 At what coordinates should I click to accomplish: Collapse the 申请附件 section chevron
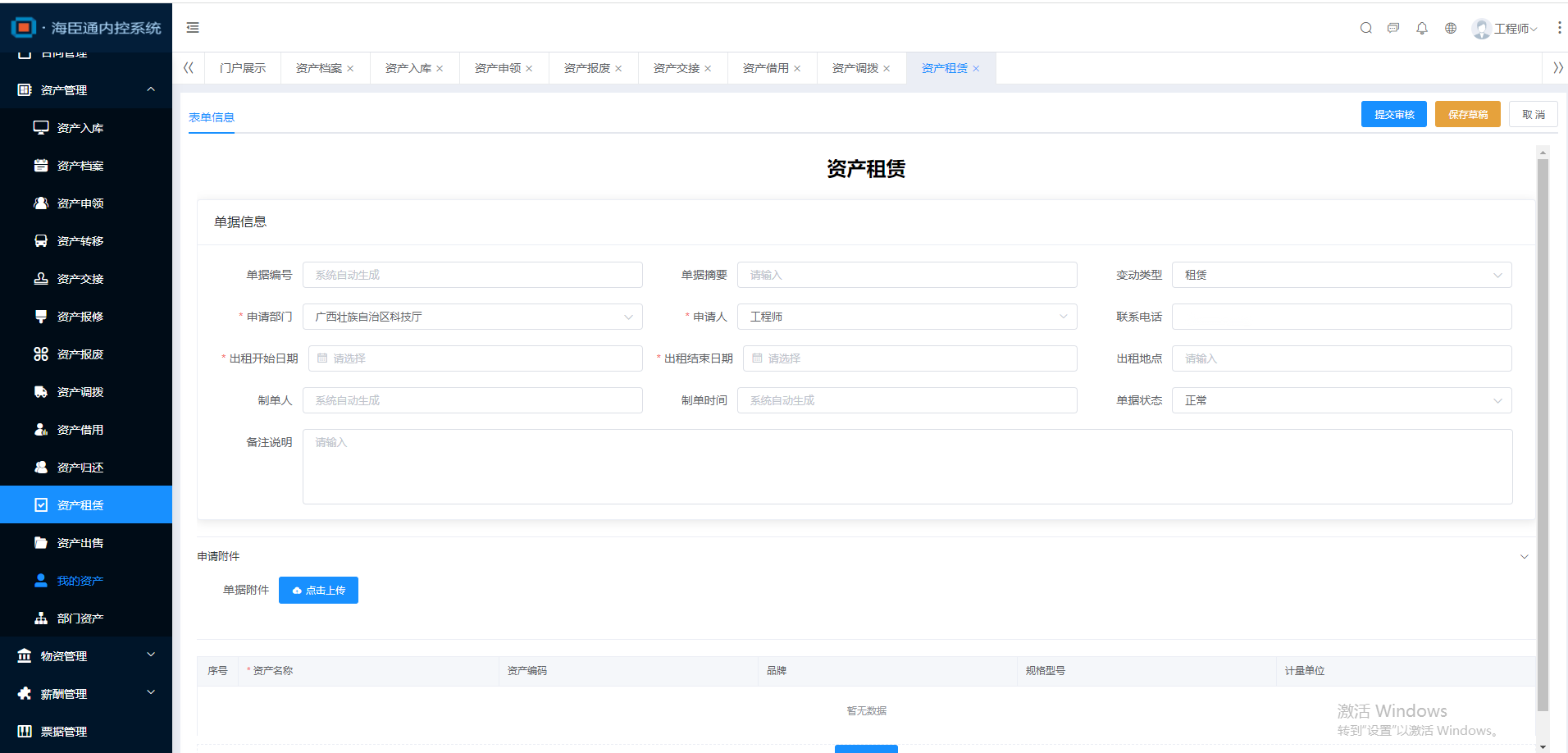1524,557
